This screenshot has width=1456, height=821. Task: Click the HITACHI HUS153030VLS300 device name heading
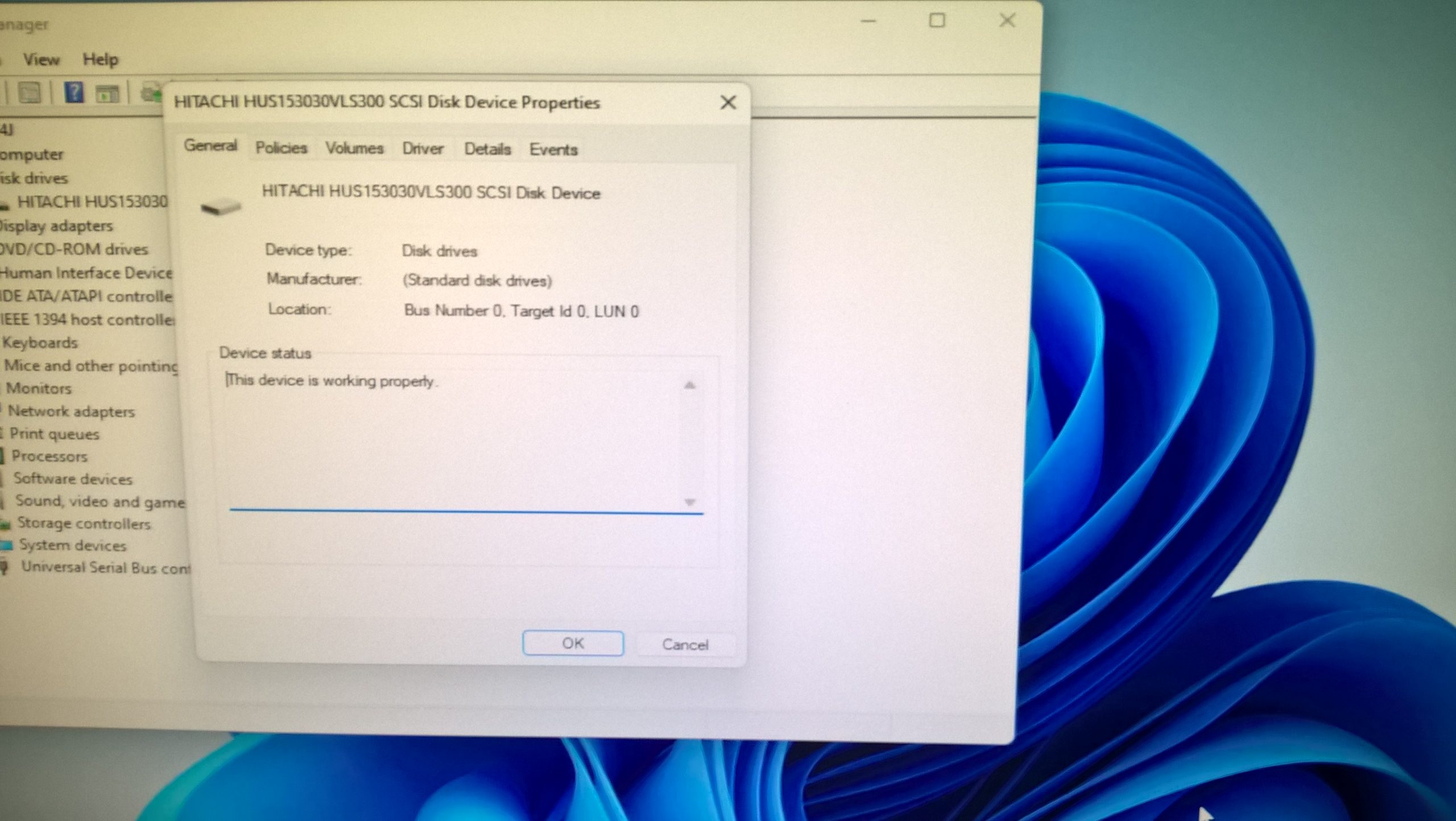(431, 193)
